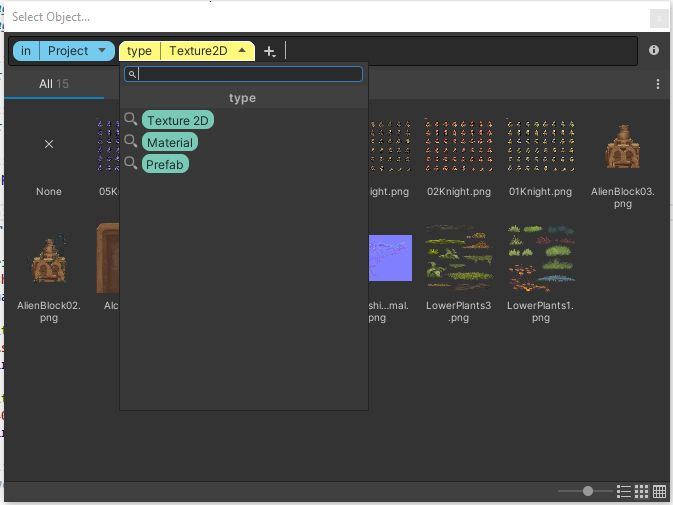Click the magnifier icon beside Prefab
The width and height of the screenshot is (673, 505).
pos(131,163)
